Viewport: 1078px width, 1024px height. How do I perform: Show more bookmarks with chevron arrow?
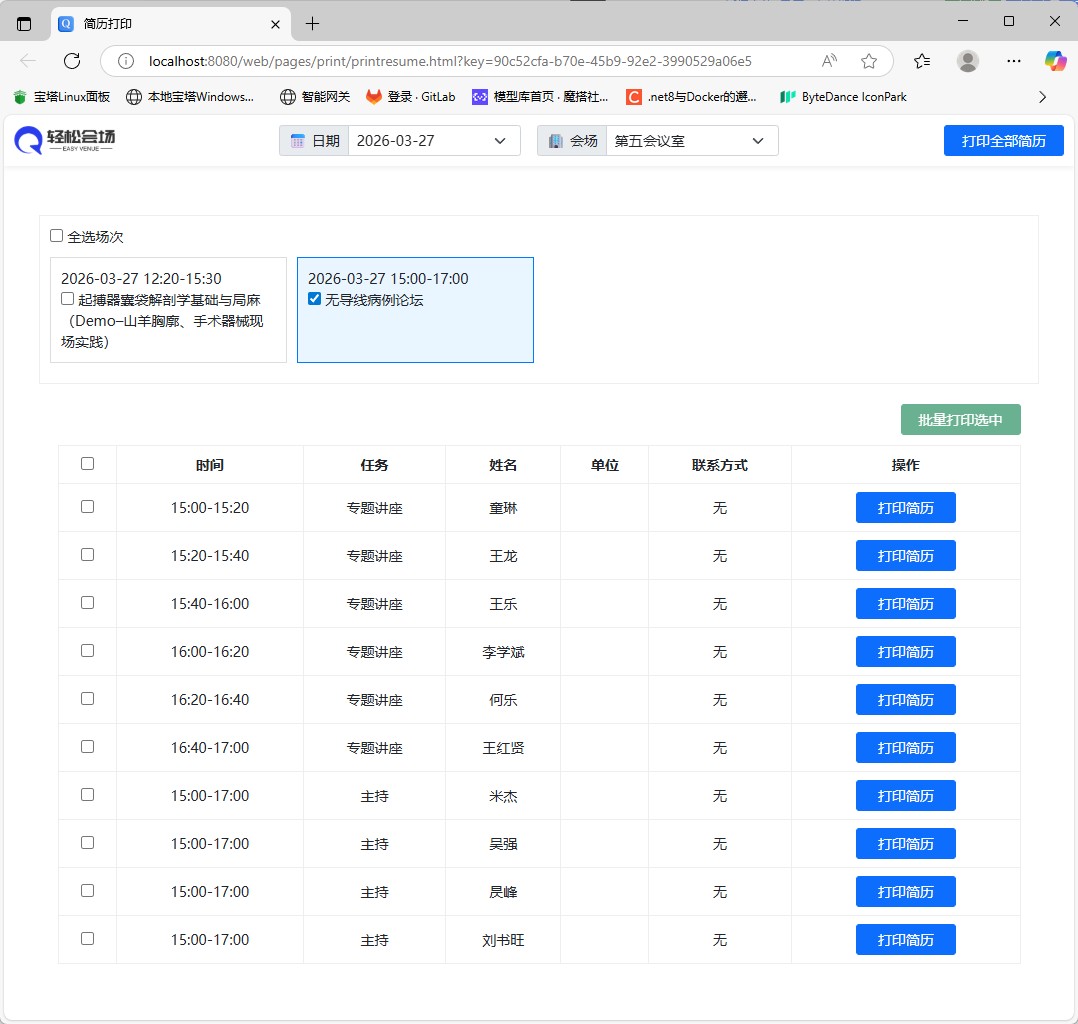pyautogui.click(x=1042, y=97)
